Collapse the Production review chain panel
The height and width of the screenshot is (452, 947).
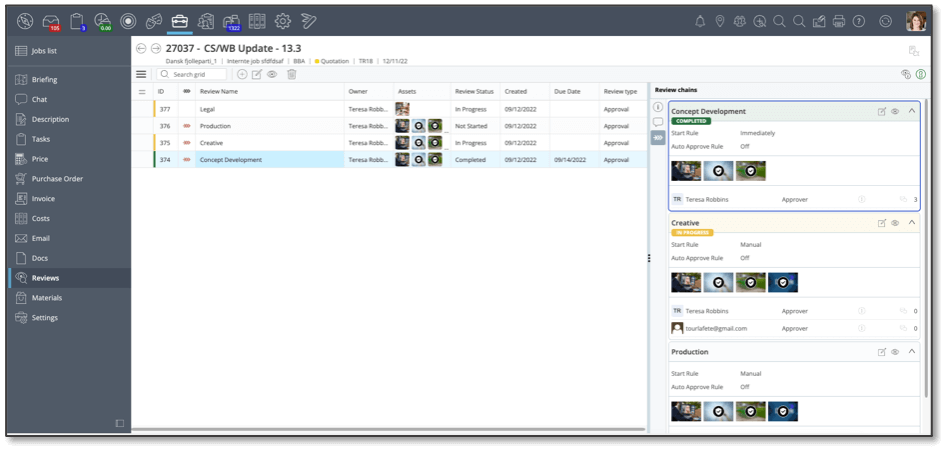pos(912,352)
